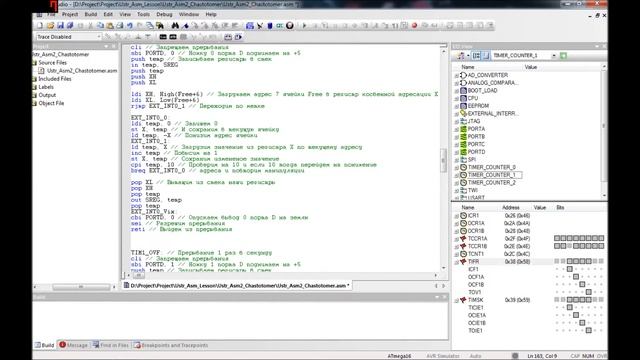Click the Start Debugging play arrow

point(304,26)
